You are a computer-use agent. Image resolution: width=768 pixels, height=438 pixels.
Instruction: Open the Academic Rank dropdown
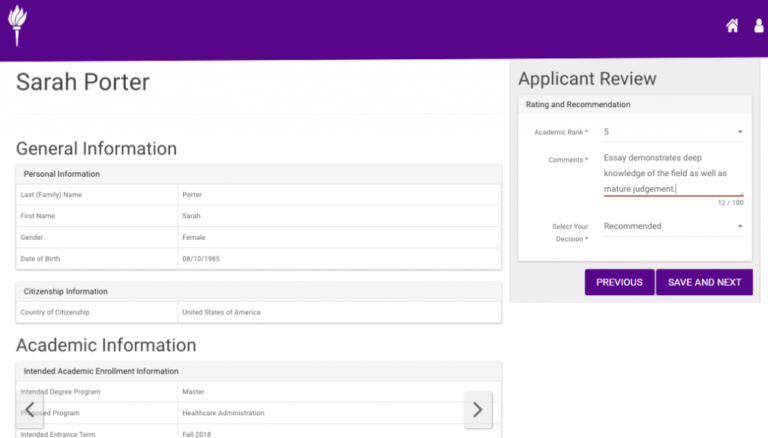point(672,132)
